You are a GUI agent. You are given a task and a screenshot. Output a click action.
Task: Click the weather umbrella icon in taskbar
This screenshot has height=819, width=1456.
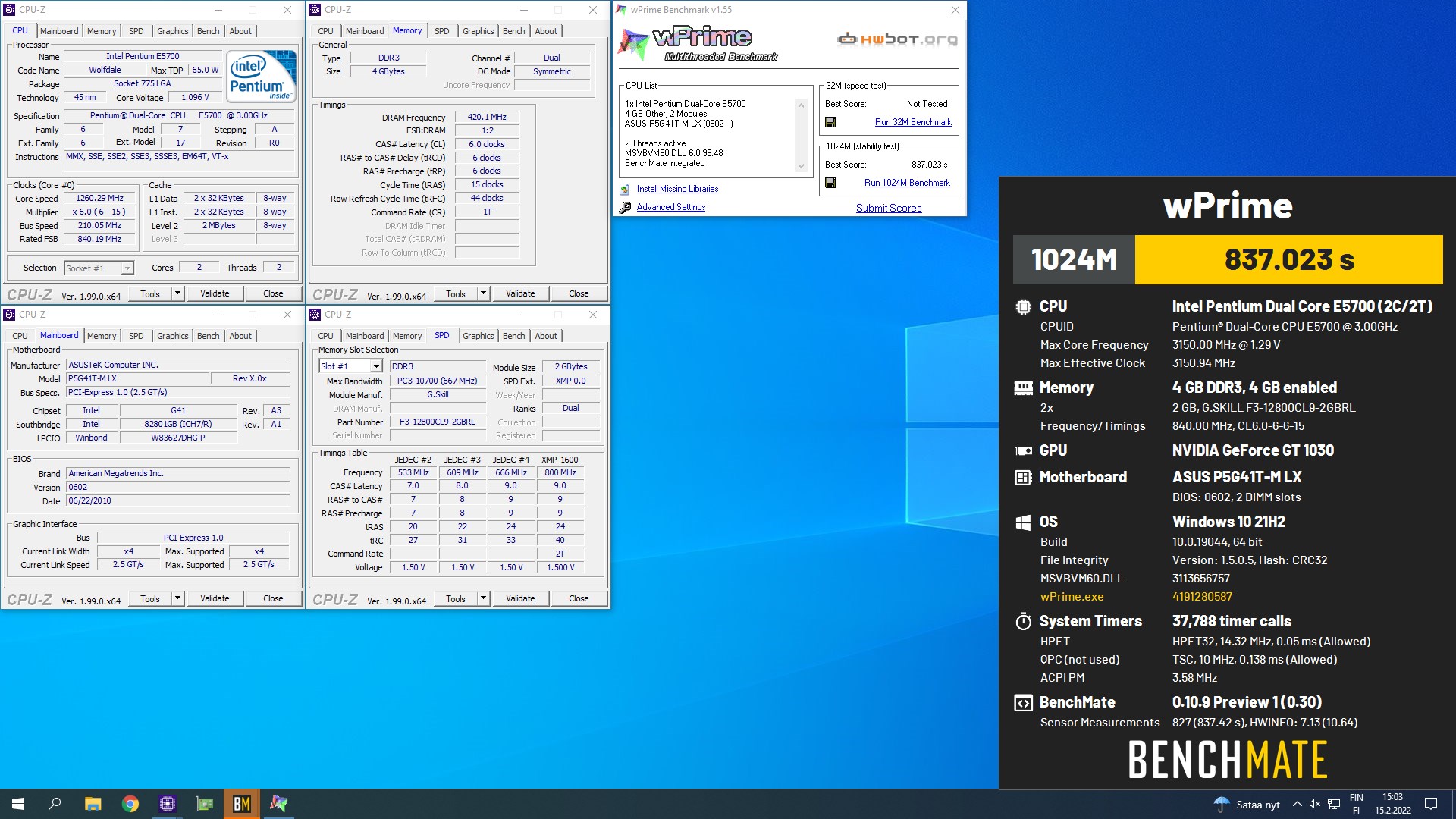pos(1222,804)
